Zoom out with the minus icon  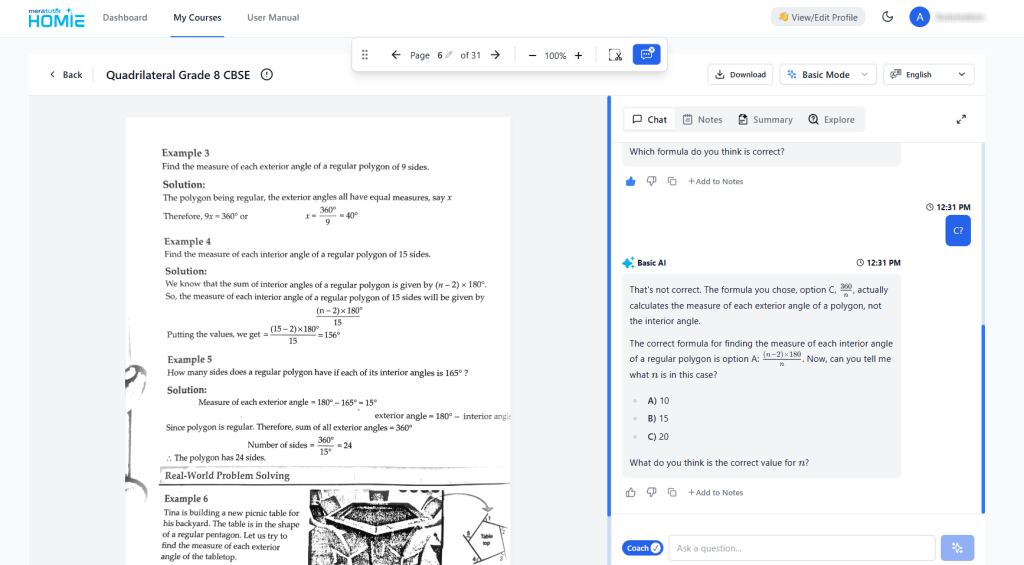[x=532, y=56]
